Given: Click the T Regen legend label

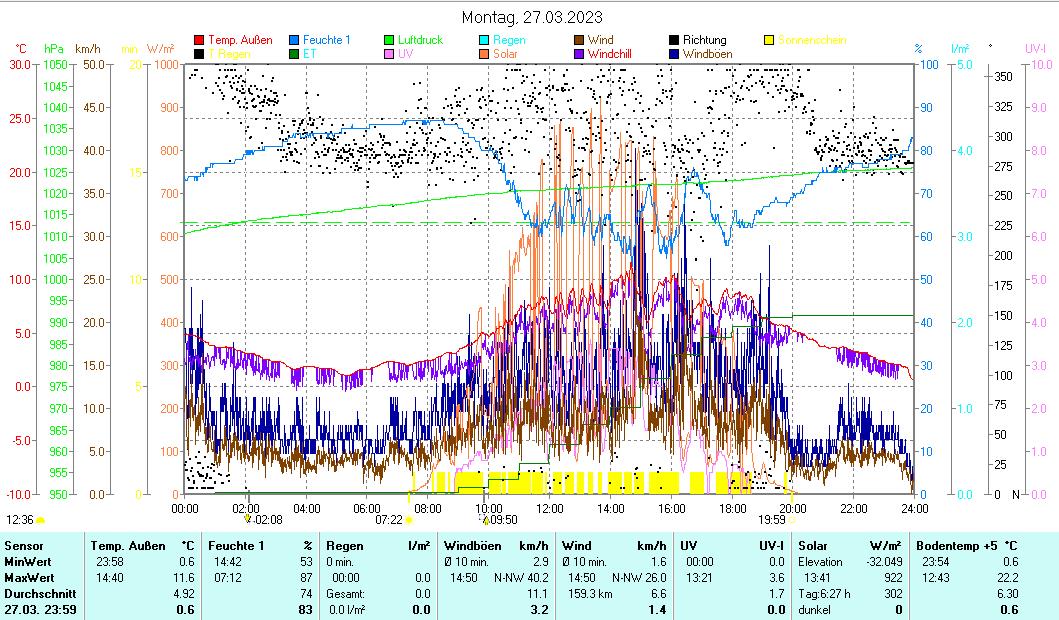Looking at the screenshot, I should point(227,54).
